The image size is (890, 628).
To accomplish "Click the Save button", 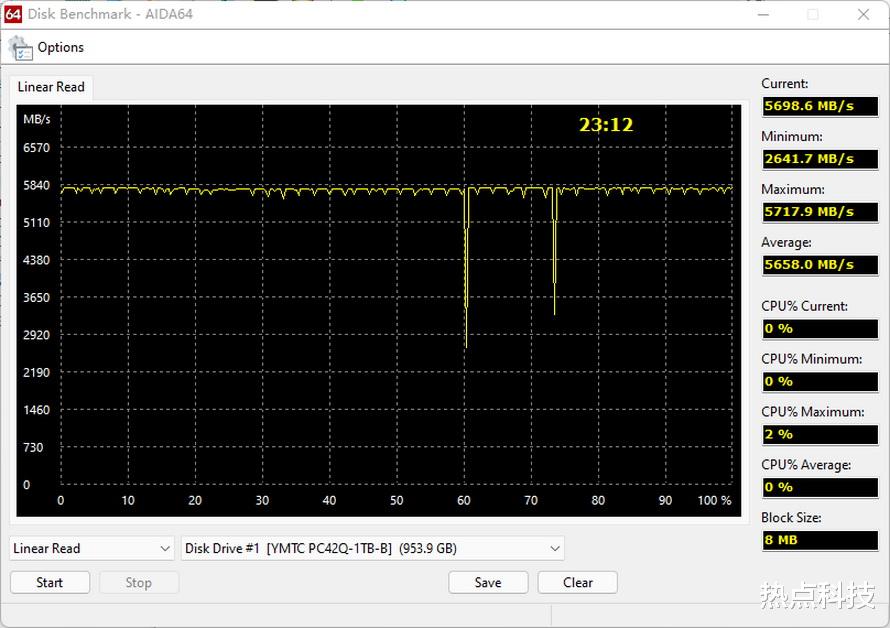I will (x=488, y=583).
